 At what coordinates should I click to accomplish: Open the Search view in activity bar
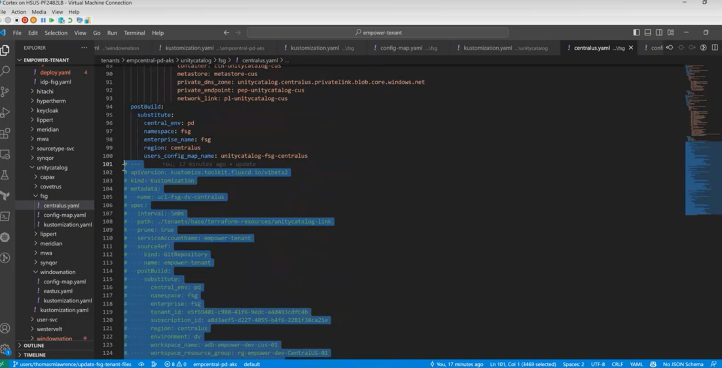coord(5,70)
